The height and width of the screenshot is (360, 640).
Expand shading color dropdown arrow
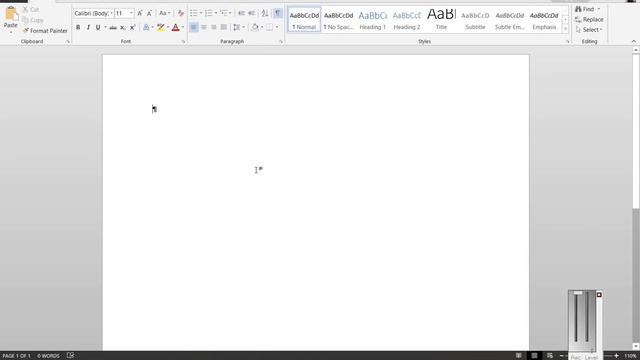[262, 27]
